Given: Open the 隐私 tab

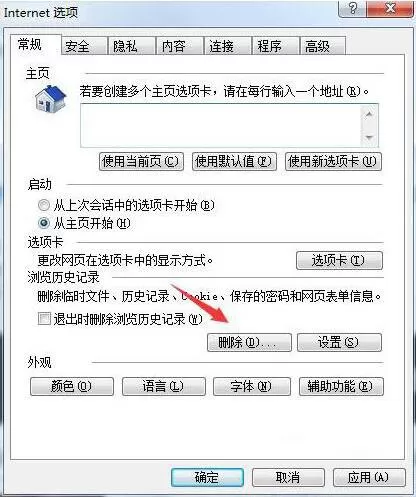Looking at the screenshot, I should (x=125, y=46).
